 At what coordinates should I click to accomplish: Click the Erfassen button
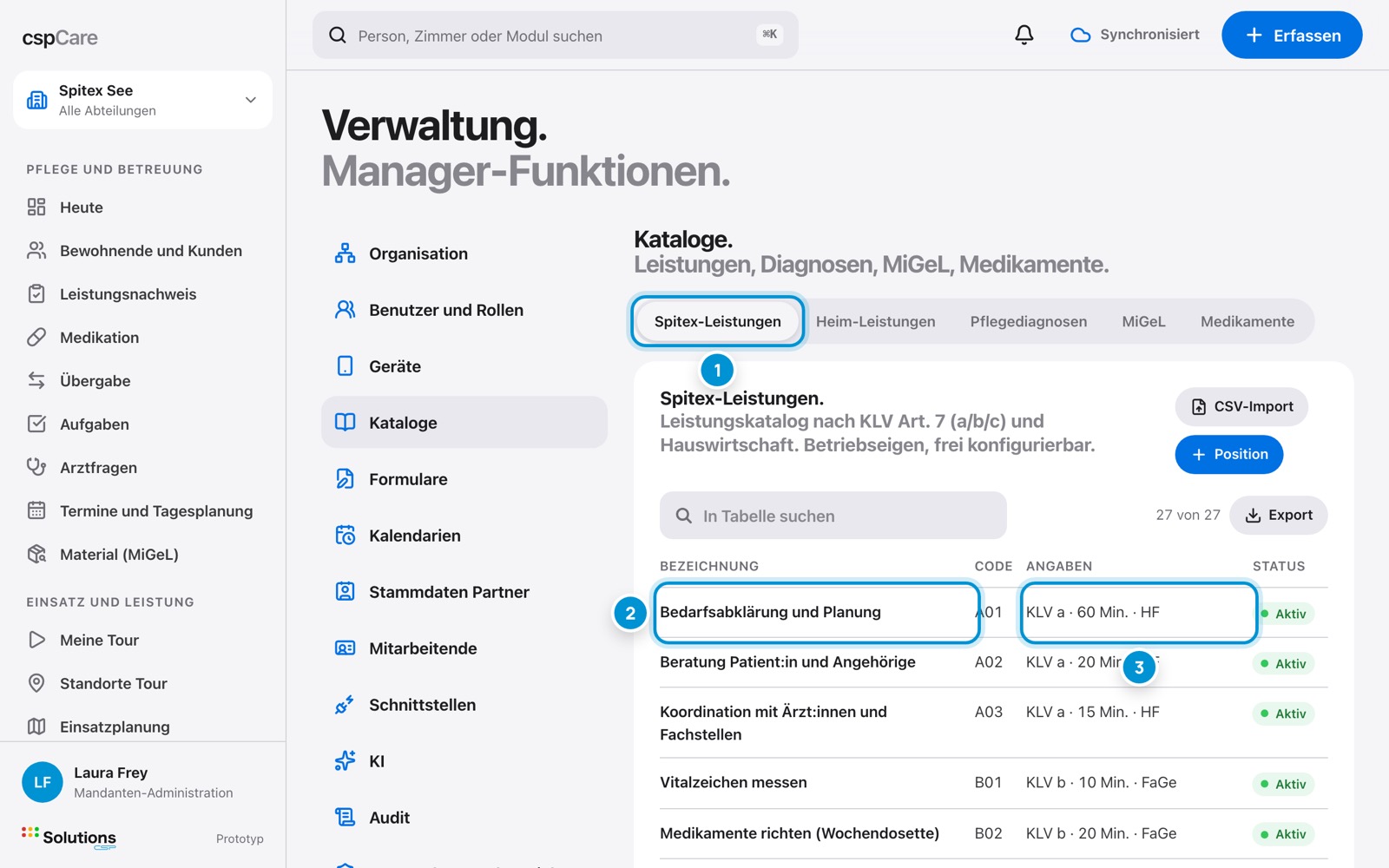pyautogui.click(x=1292, y=35)
